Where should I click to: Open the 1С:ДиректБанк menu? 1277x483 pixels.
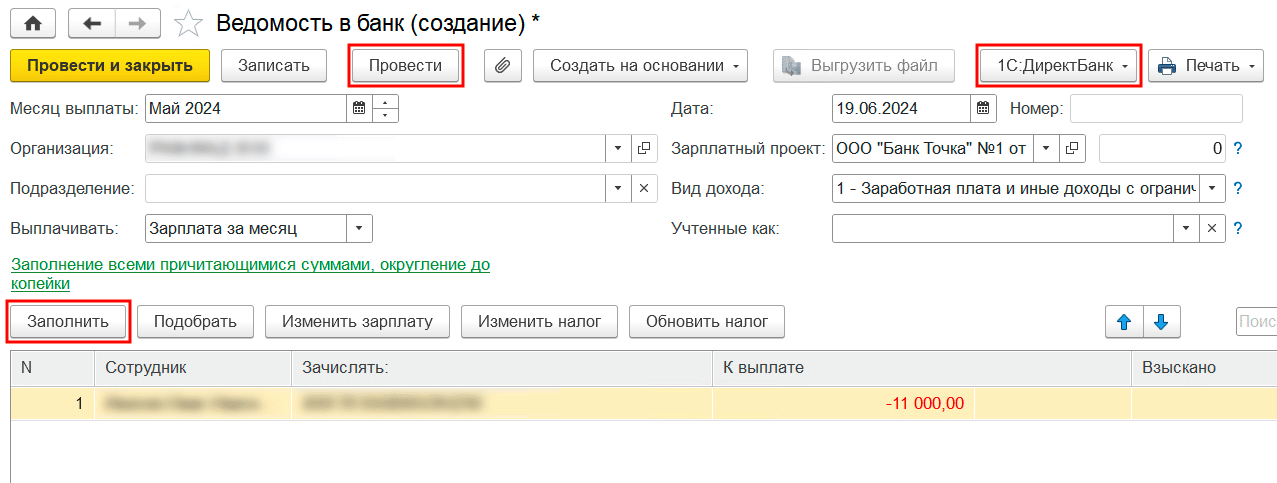coord(1058,66)
